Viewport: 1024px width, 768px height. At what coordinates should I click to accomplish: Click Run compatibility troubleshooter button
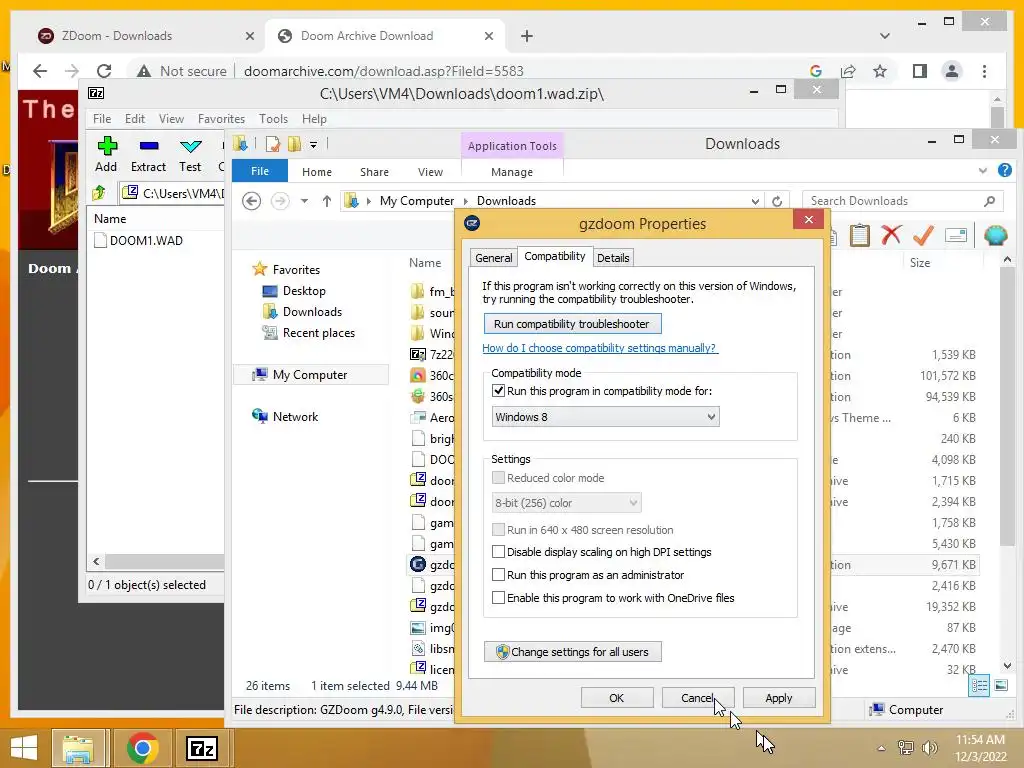(572, 324)
